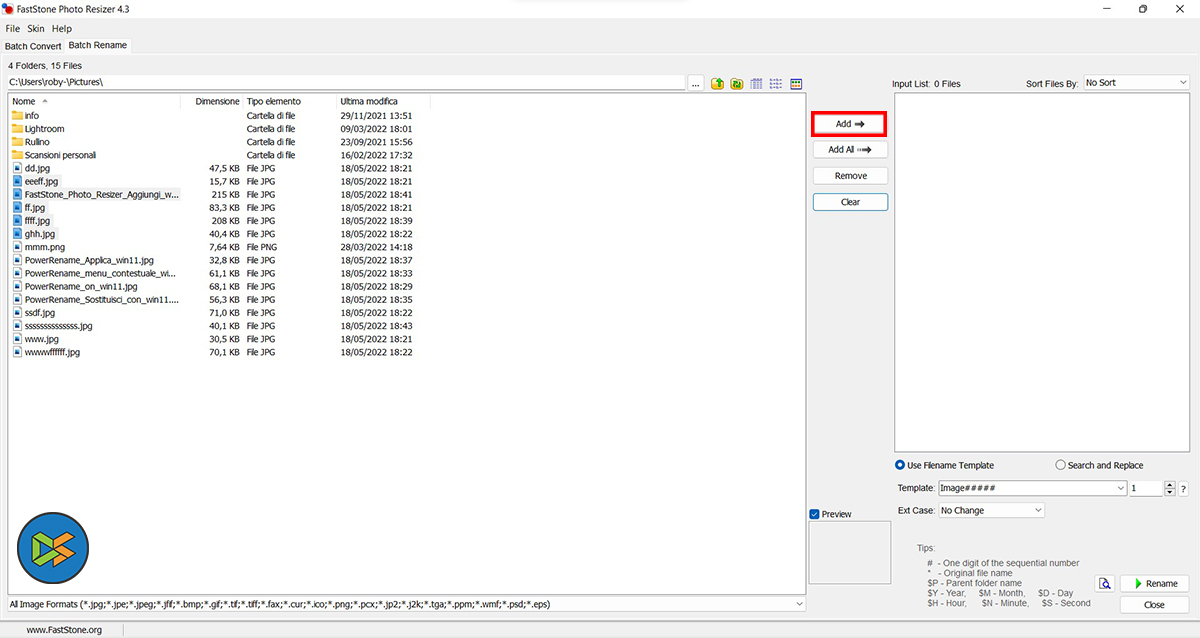This screenshot has height=638, width=1200.
Task: Click the Remove button
Action: [850, 176]
